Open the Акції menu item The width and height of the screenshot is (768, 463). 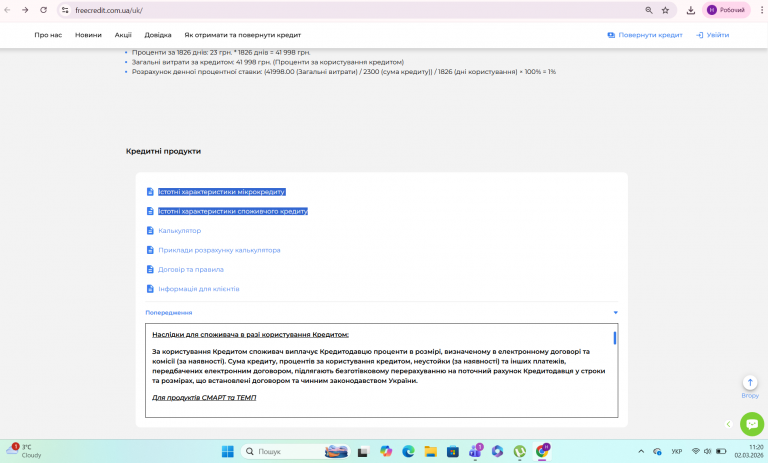pos(123,35)
